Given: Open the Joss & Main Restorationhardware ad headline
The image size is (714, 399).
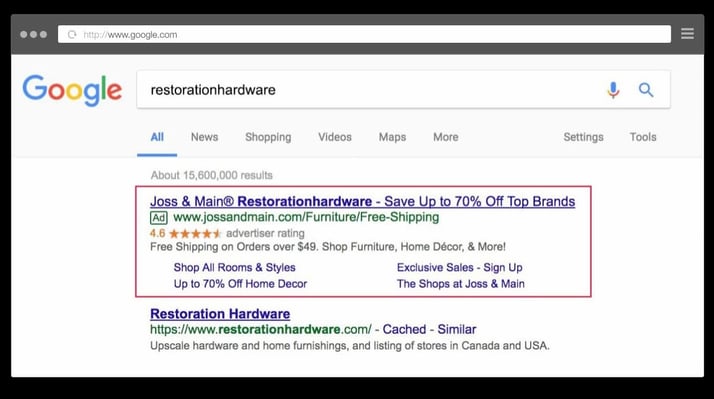Looking at the screenshot, I should pos(362,201).
